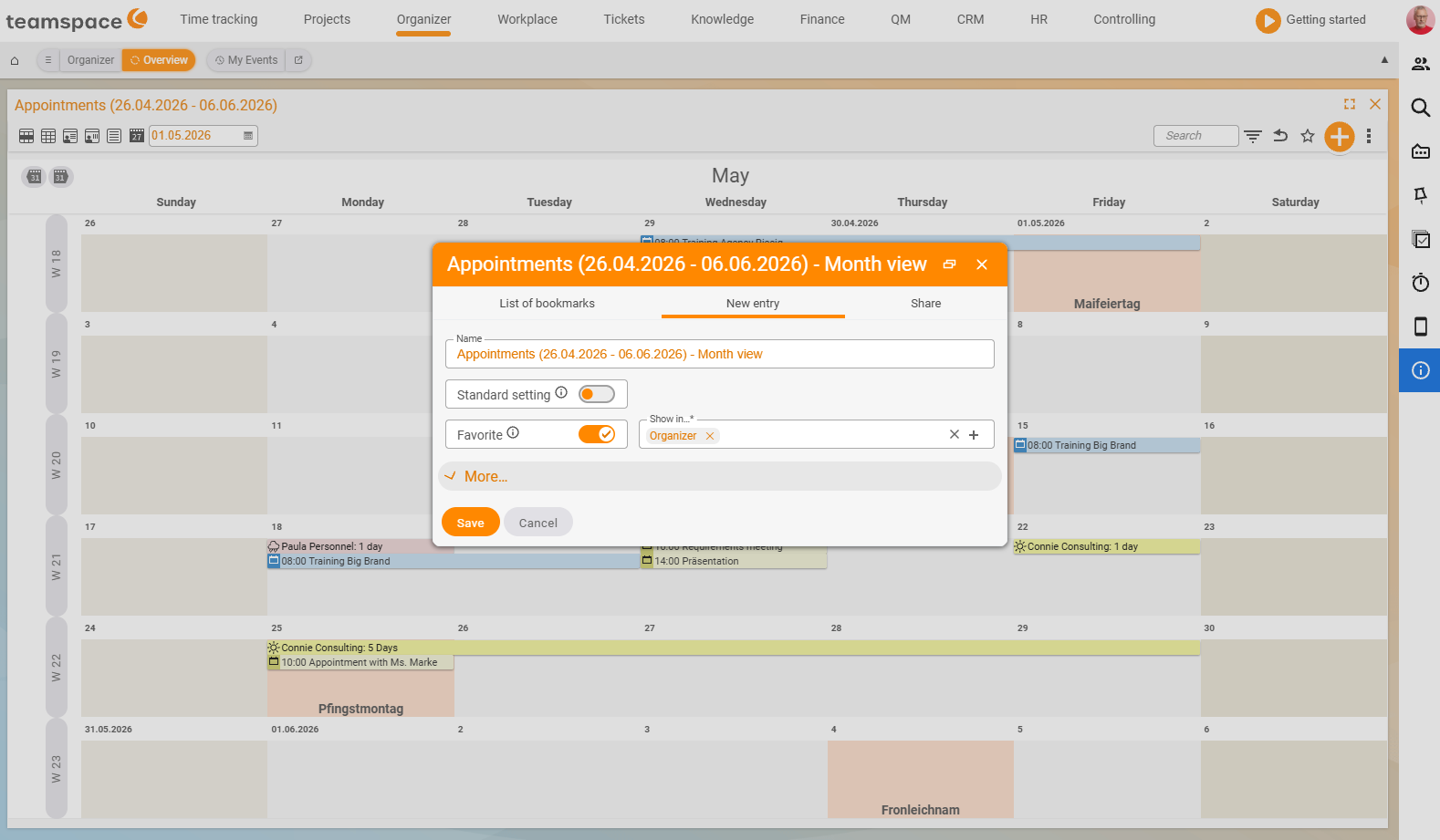Select week W 21 label
The image size is (1440, 840).
[x=57, y=567]
